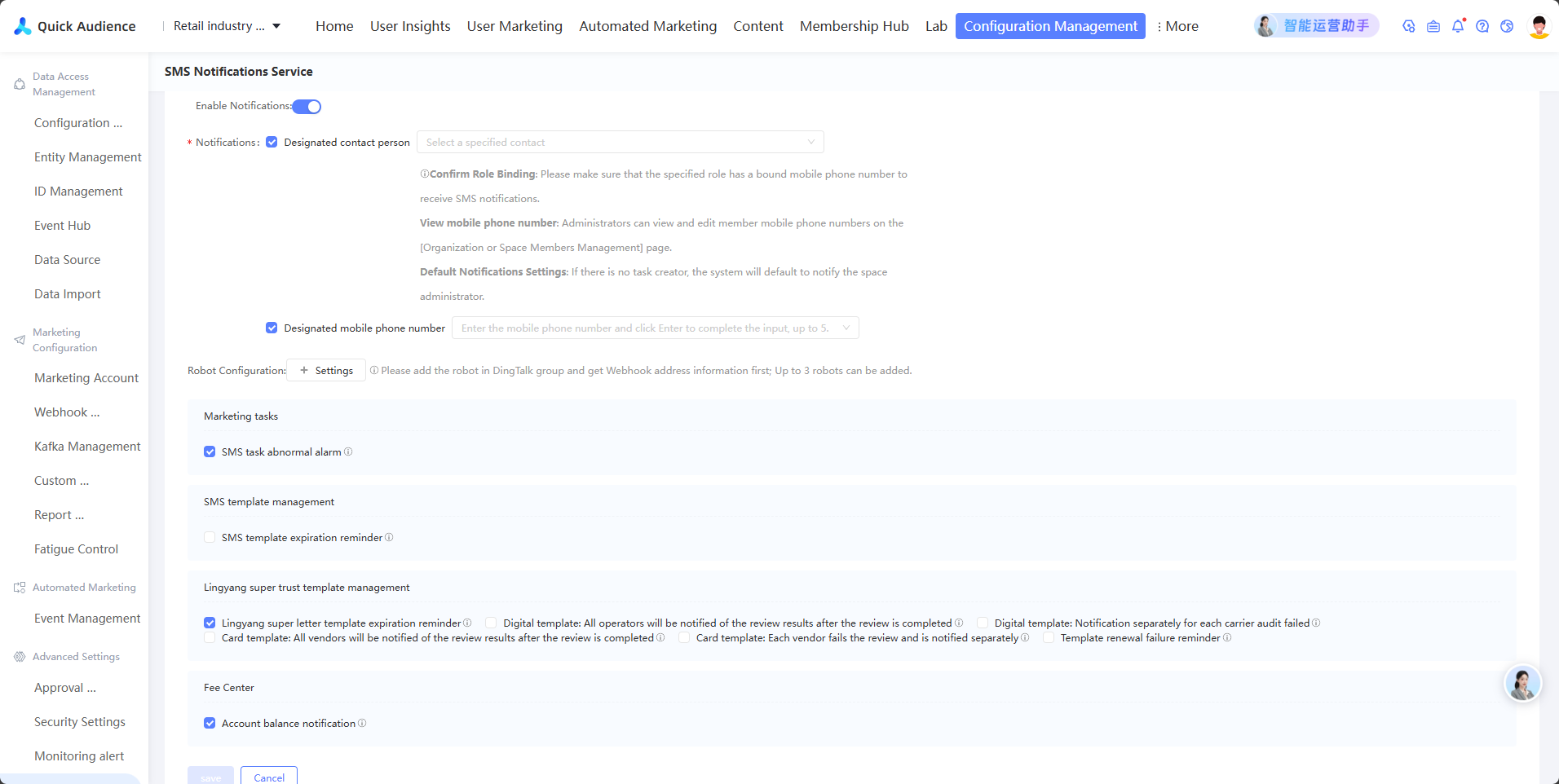Click the Automated Marketing section icon
Screen dimensions: 1559x784
pos(20,588)
